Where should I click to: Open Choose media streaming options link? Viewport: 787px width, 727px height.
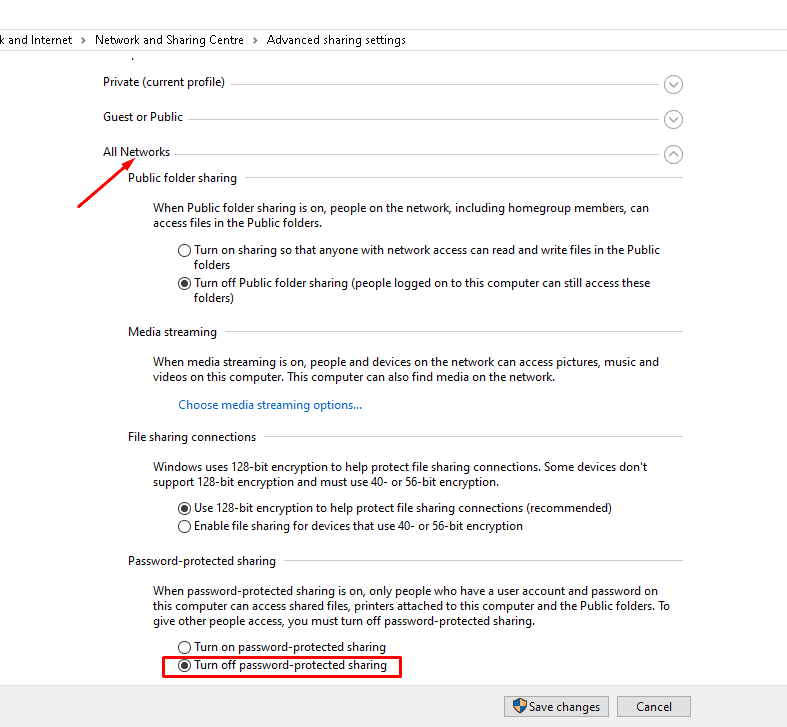pyautogui.click(x=270, y=405)
